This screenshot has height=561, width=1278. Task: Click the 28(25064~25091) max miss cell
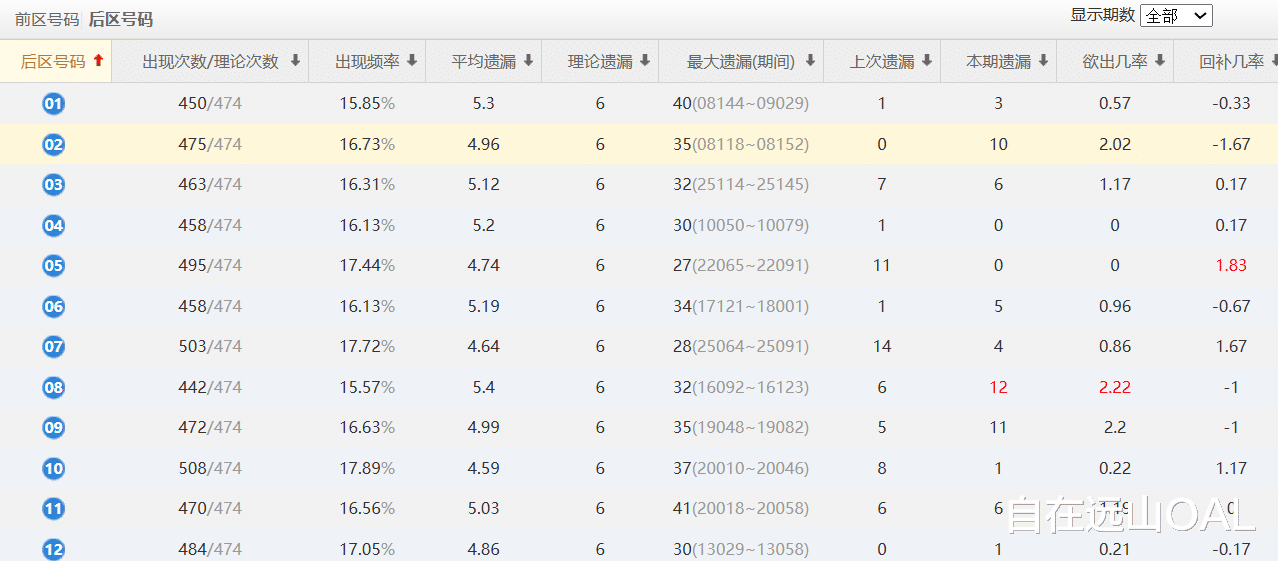[x=741, y=347]
